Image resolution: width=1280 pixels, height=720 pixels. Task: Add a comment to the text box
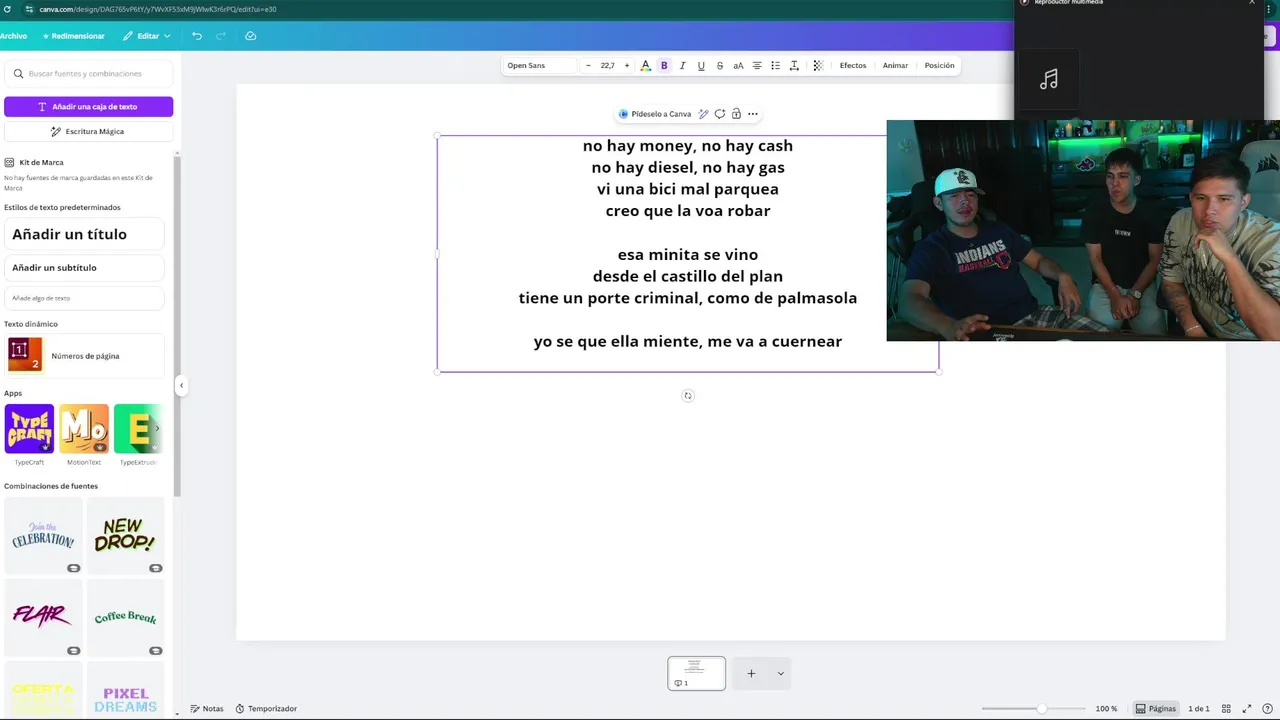pos(719,114)
